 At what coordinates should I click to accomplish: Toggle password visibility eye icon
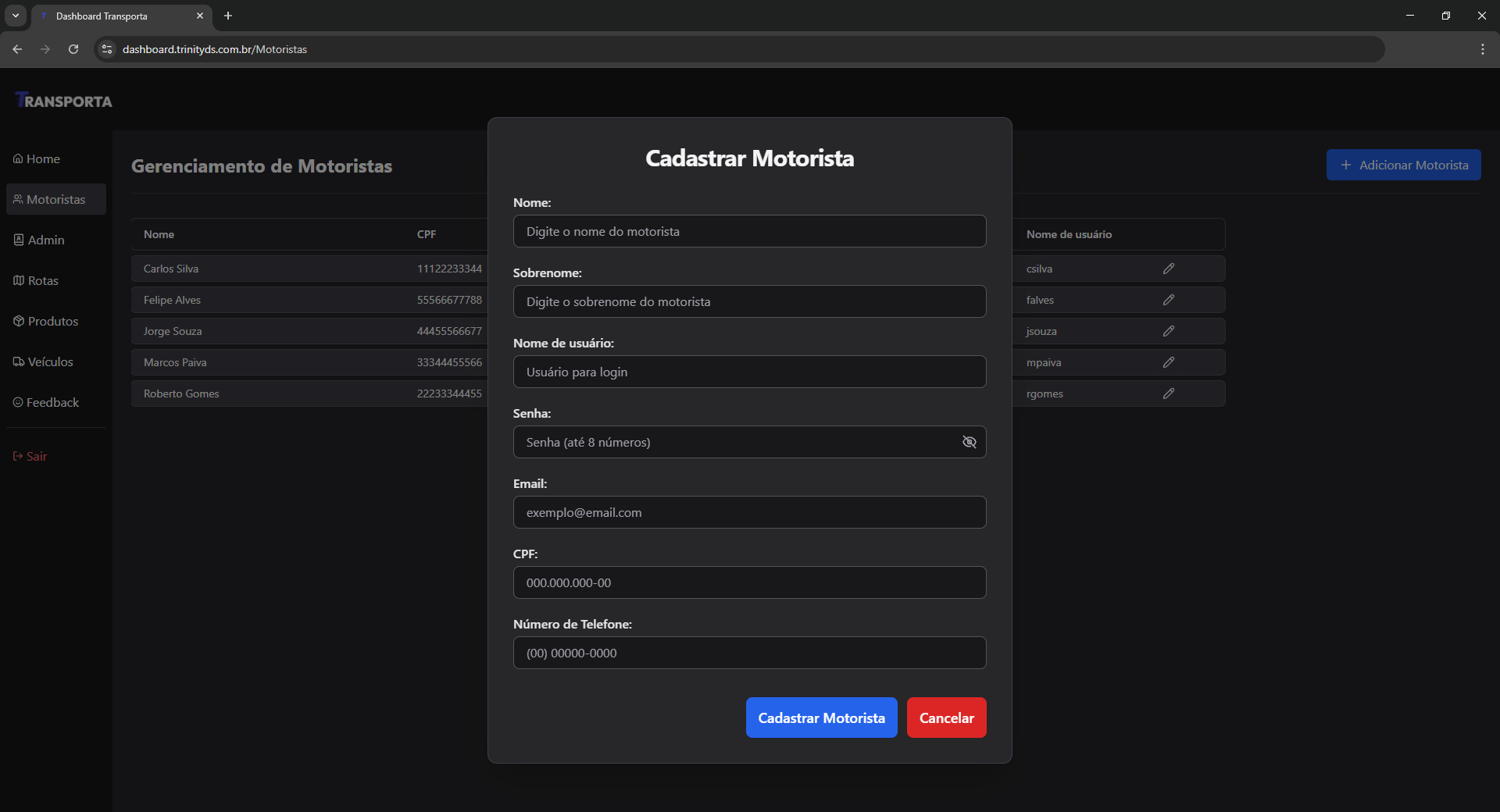click(969, 442)
